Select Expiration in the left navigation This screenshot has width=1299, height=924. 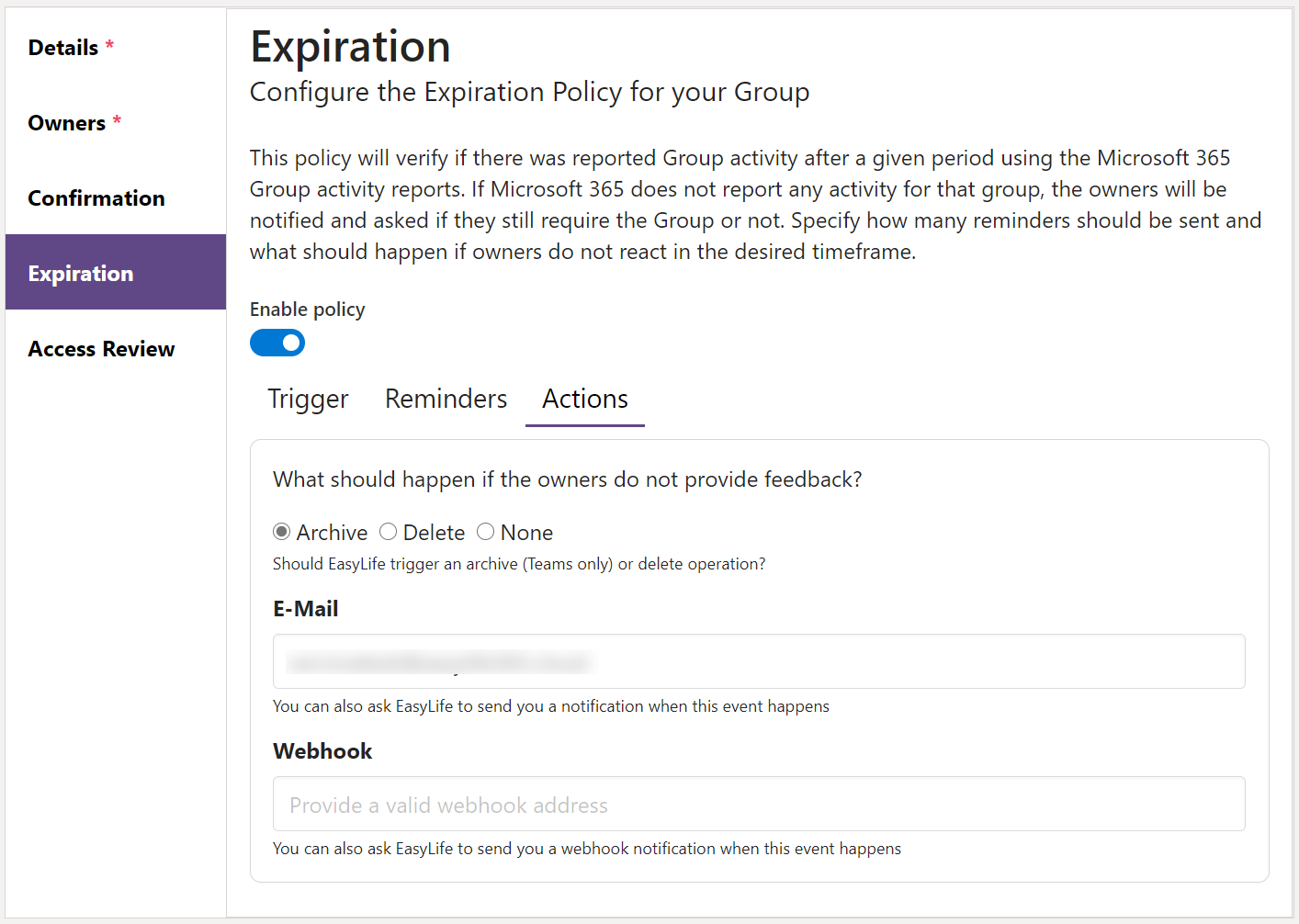(81, 273)
